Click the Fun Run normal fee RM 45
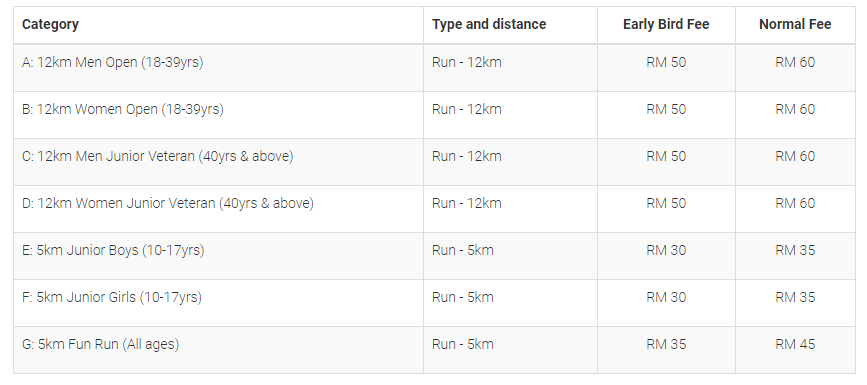867x385 pixels. click(795, 345)
